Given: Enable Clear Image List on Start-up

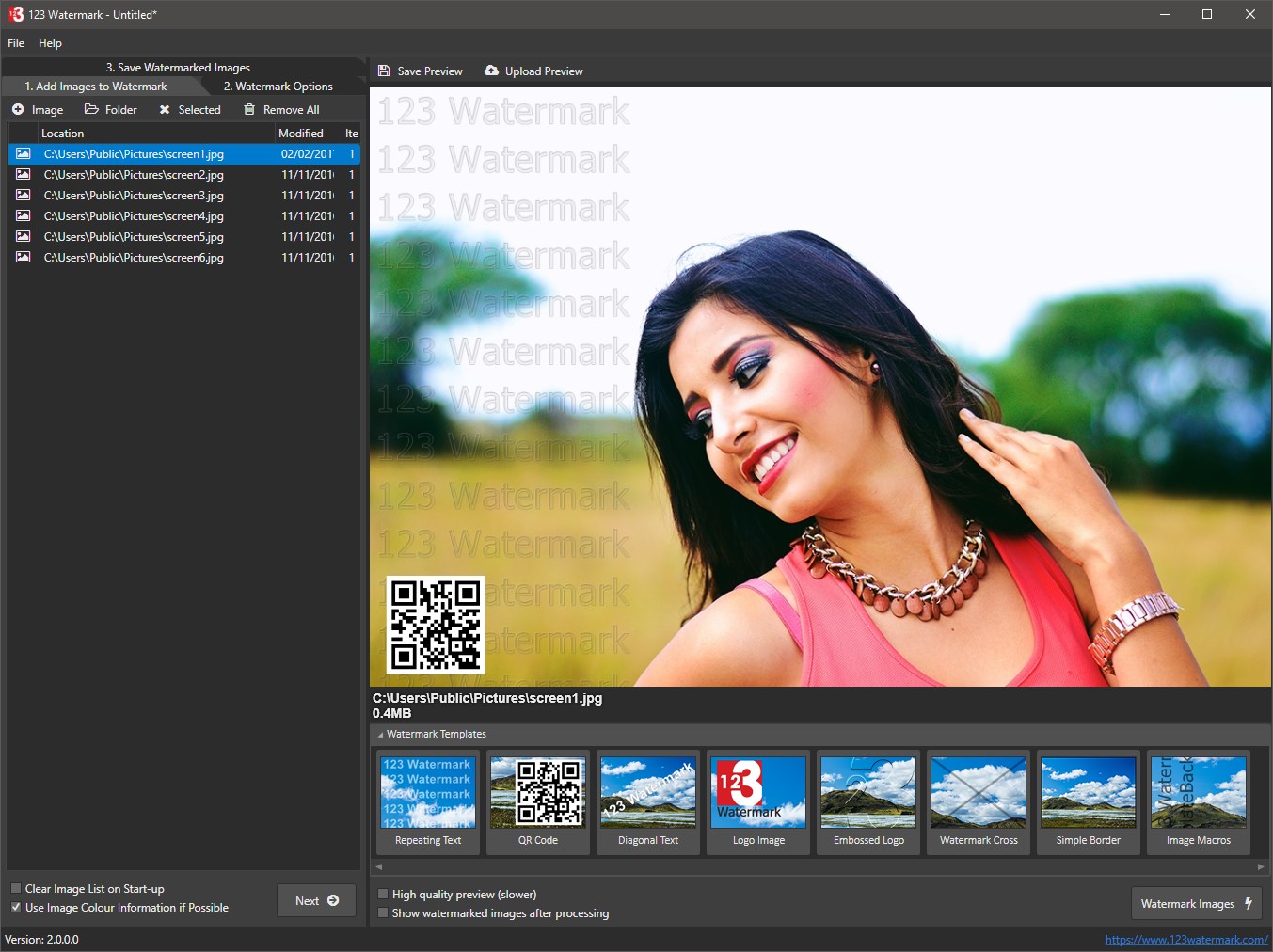Looking at the screenshot, I should (x=16, y=889).
